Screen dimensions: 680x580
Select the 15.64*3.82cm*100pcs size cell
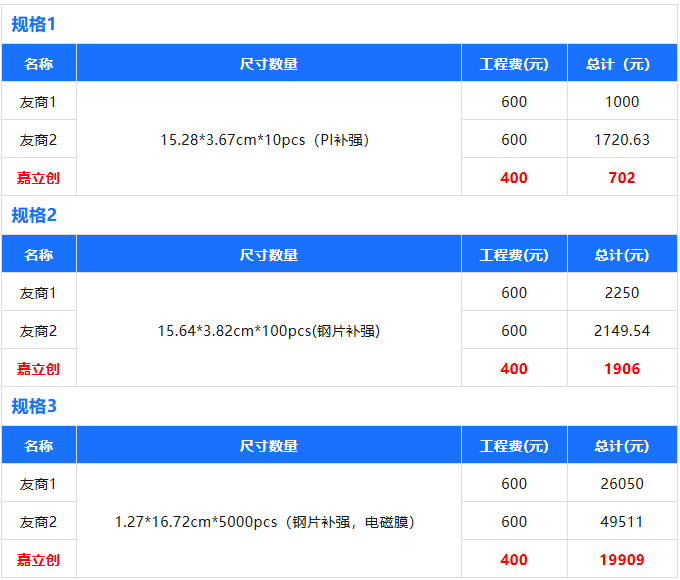[x=269, y=331]
